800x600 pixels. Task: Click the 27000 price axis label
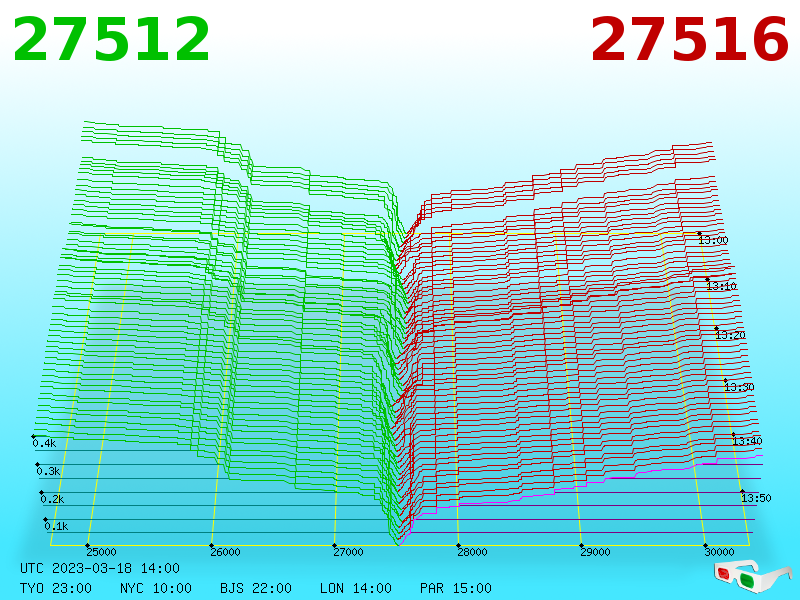pos(348,552)
